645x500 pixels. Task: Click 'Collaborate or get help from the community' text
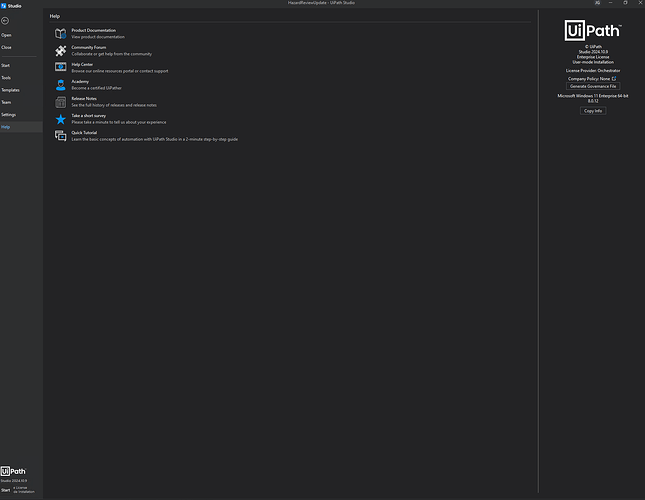click(x=111, y=54)
